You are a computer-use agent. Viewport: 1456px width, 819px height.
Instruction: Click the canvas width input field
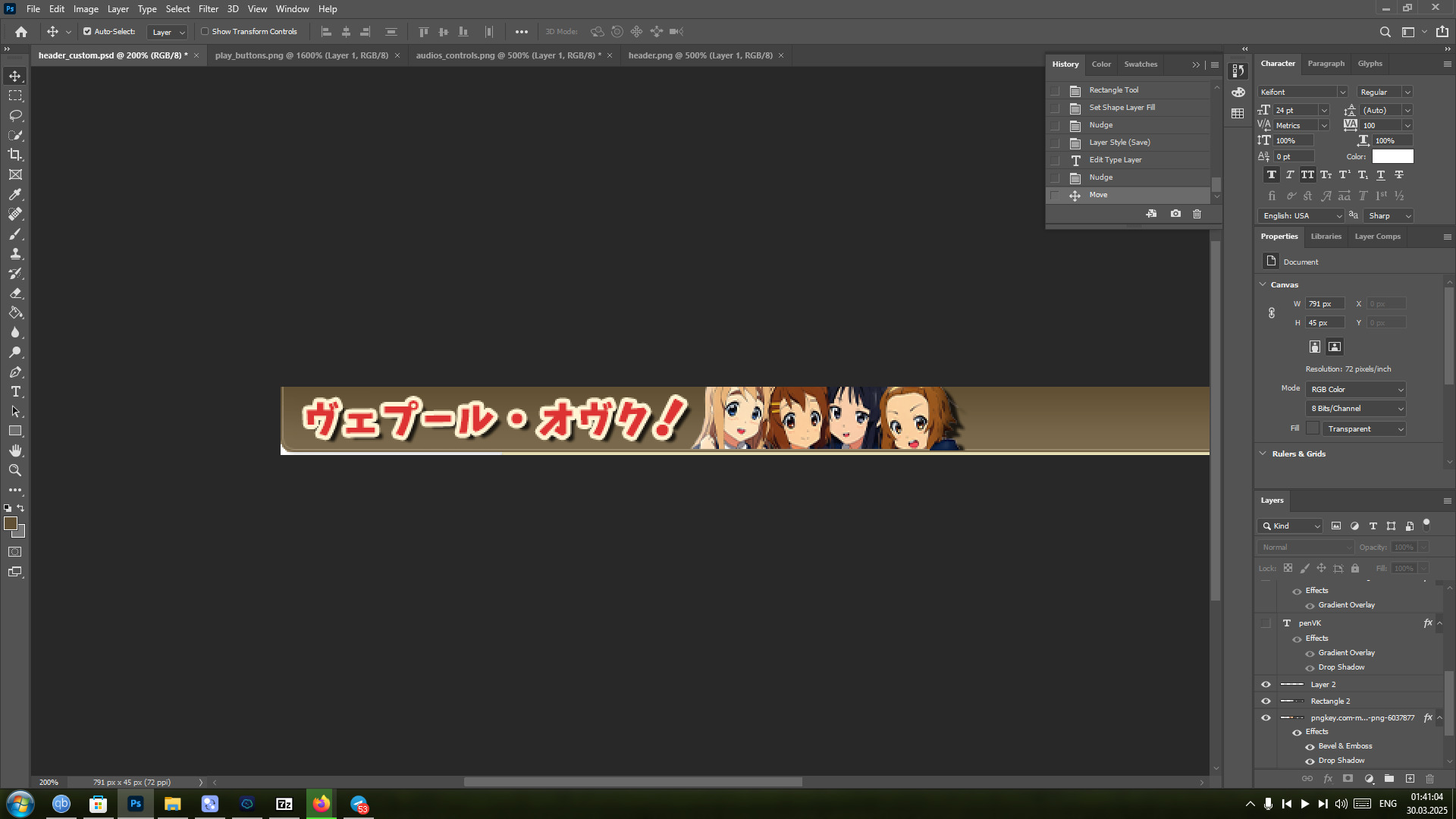click(1324, 303)
